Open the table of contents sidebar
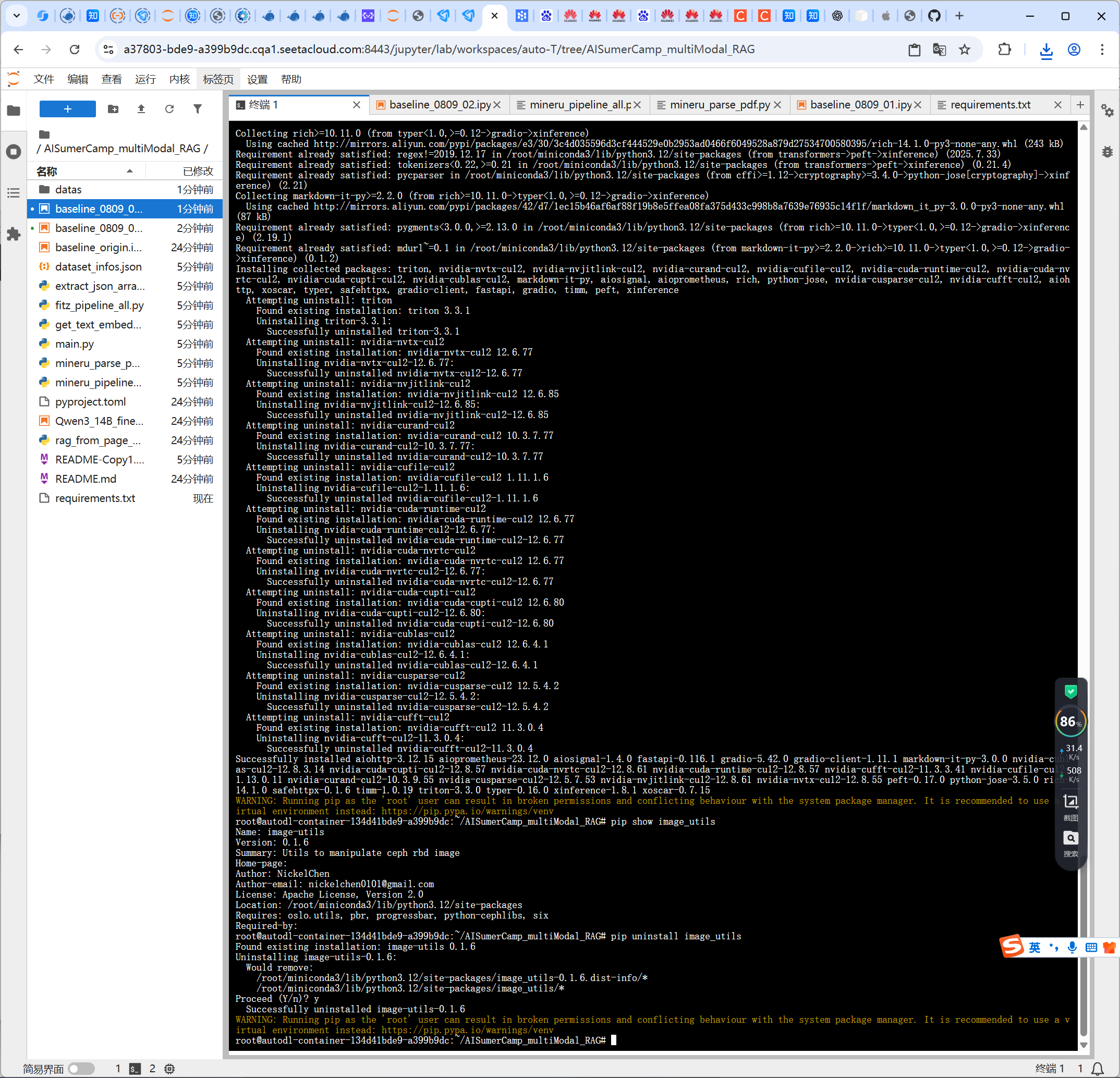The width and height of the screenshot is (1120, 1078). [x=14, y=192]
